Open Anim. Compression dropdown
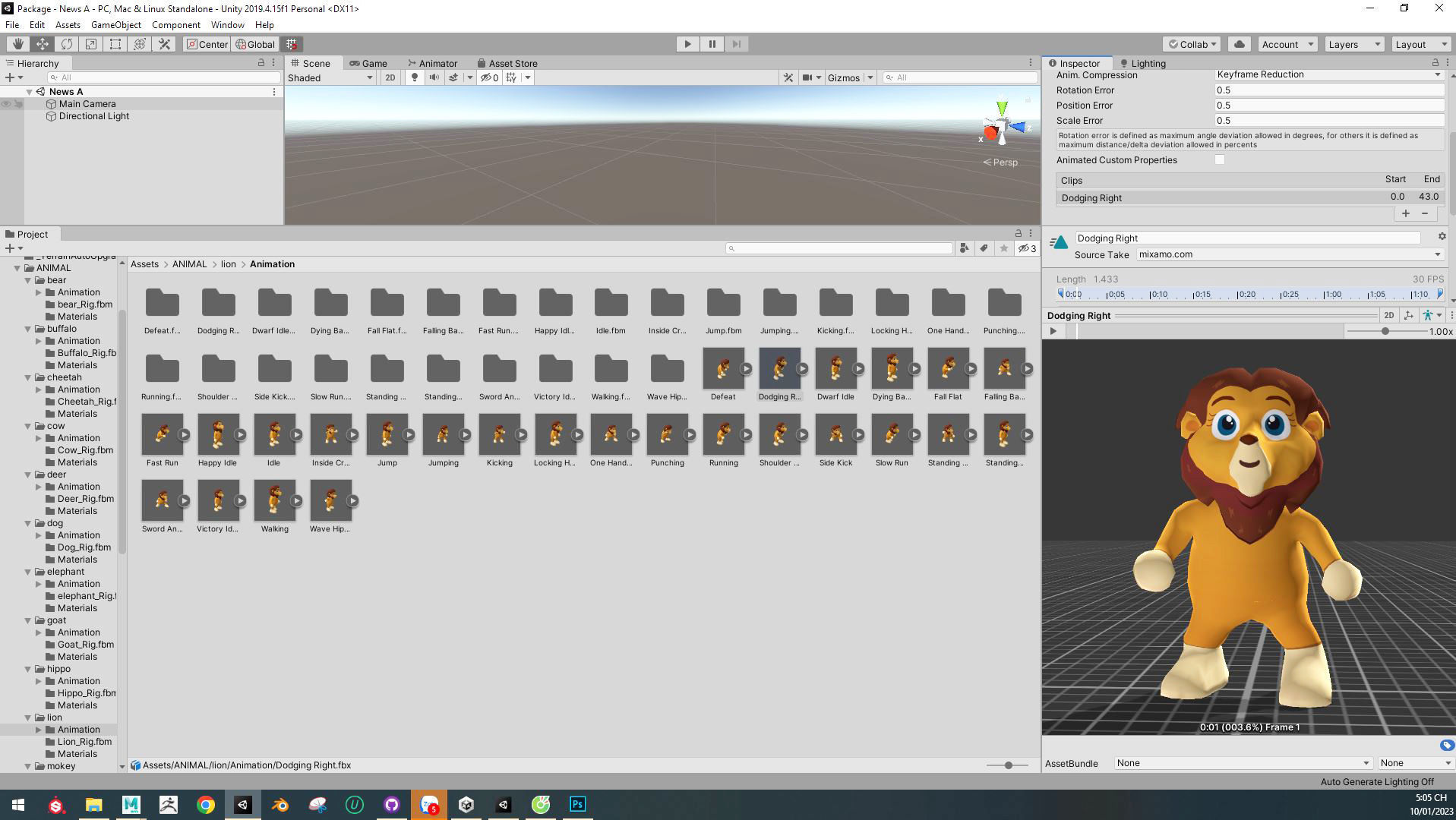 [x=1329, y=74]
